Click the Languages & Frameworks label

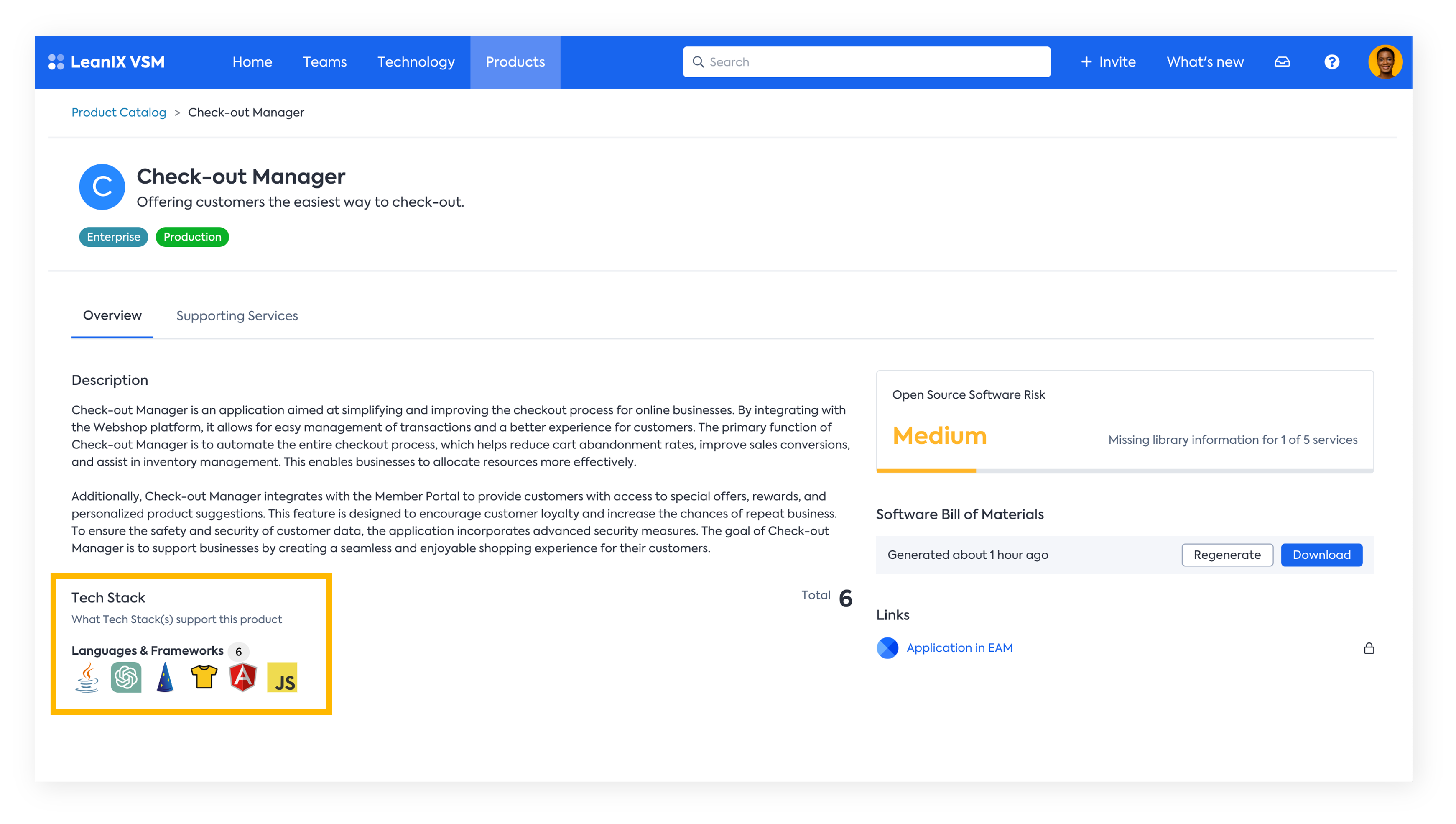click(x=148, y=651)
